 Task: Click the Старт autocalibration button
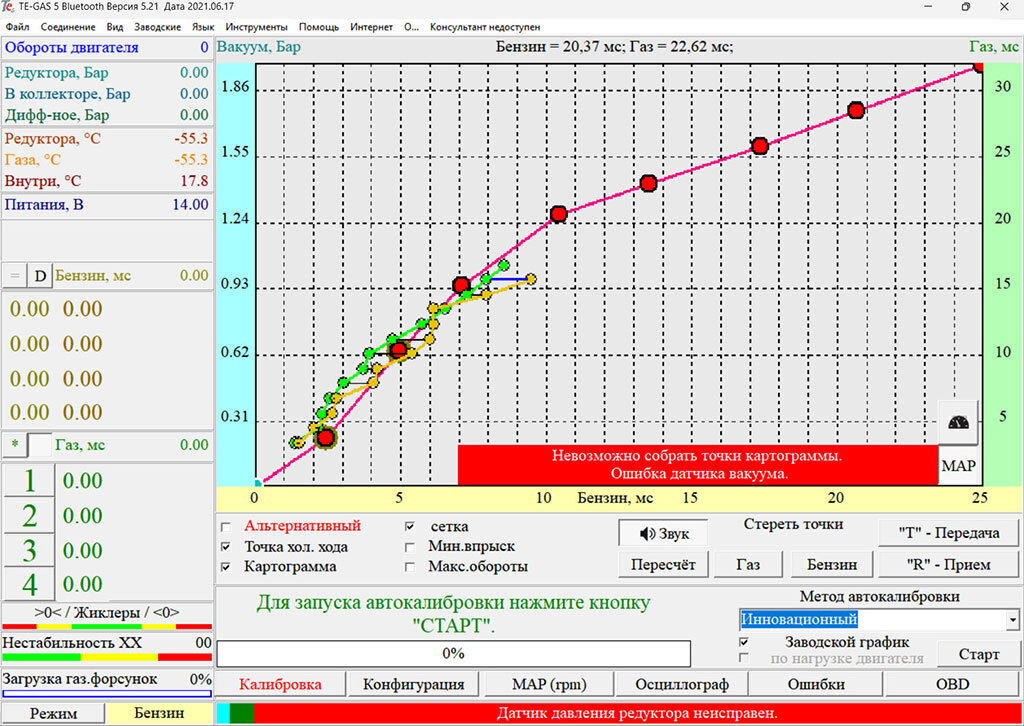[978, 654]
